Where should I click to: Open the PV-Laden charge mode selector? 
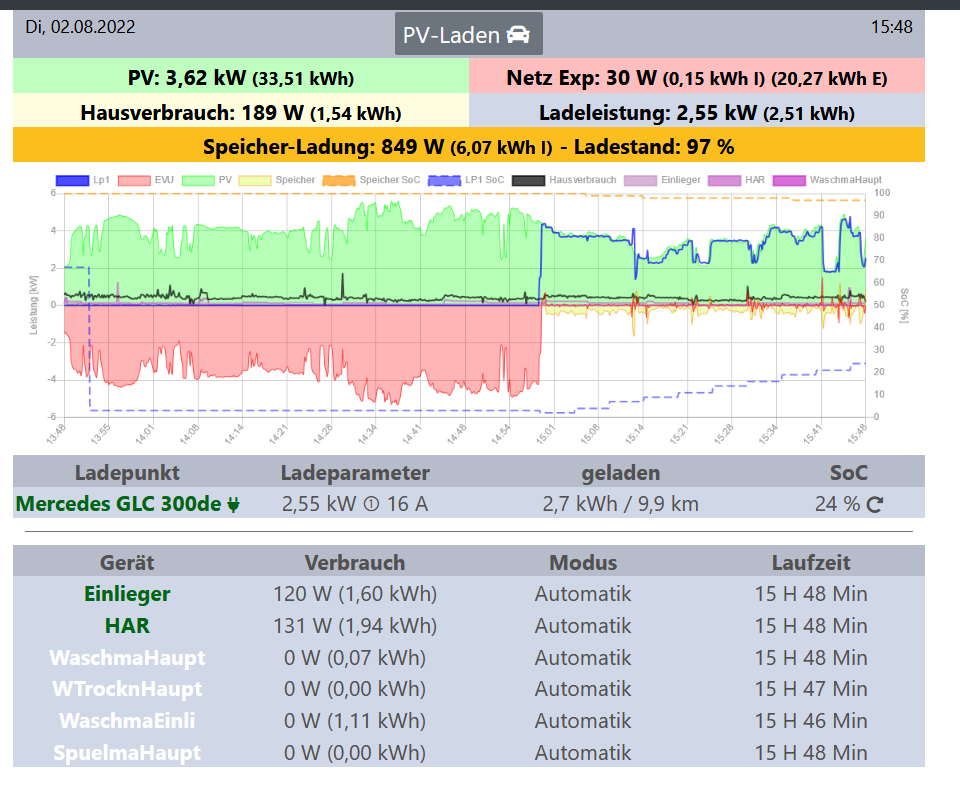468,35
